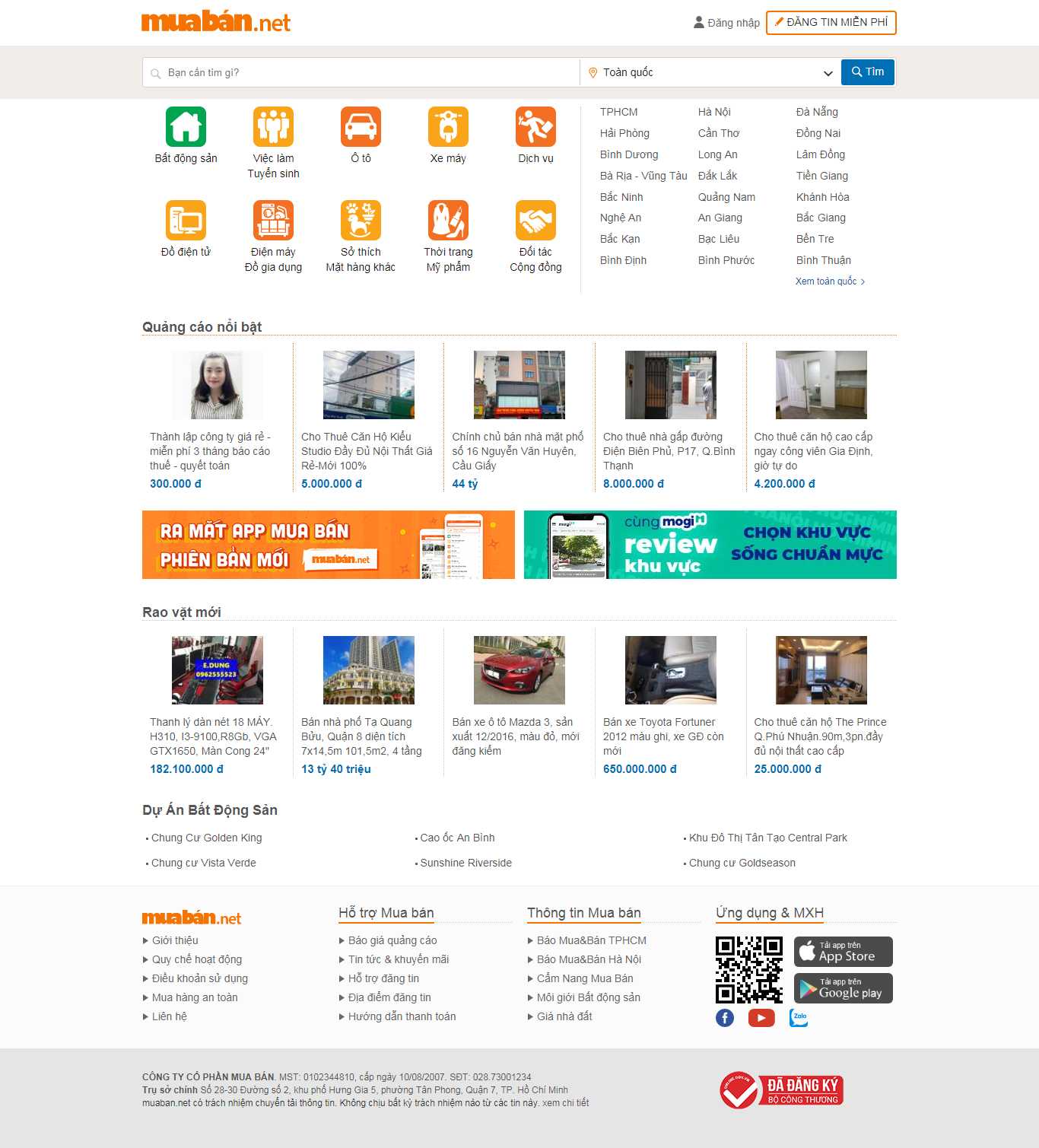Select the Dịch vụ category icon
The image size is (1039, 1148).
(x=535, y=128)
